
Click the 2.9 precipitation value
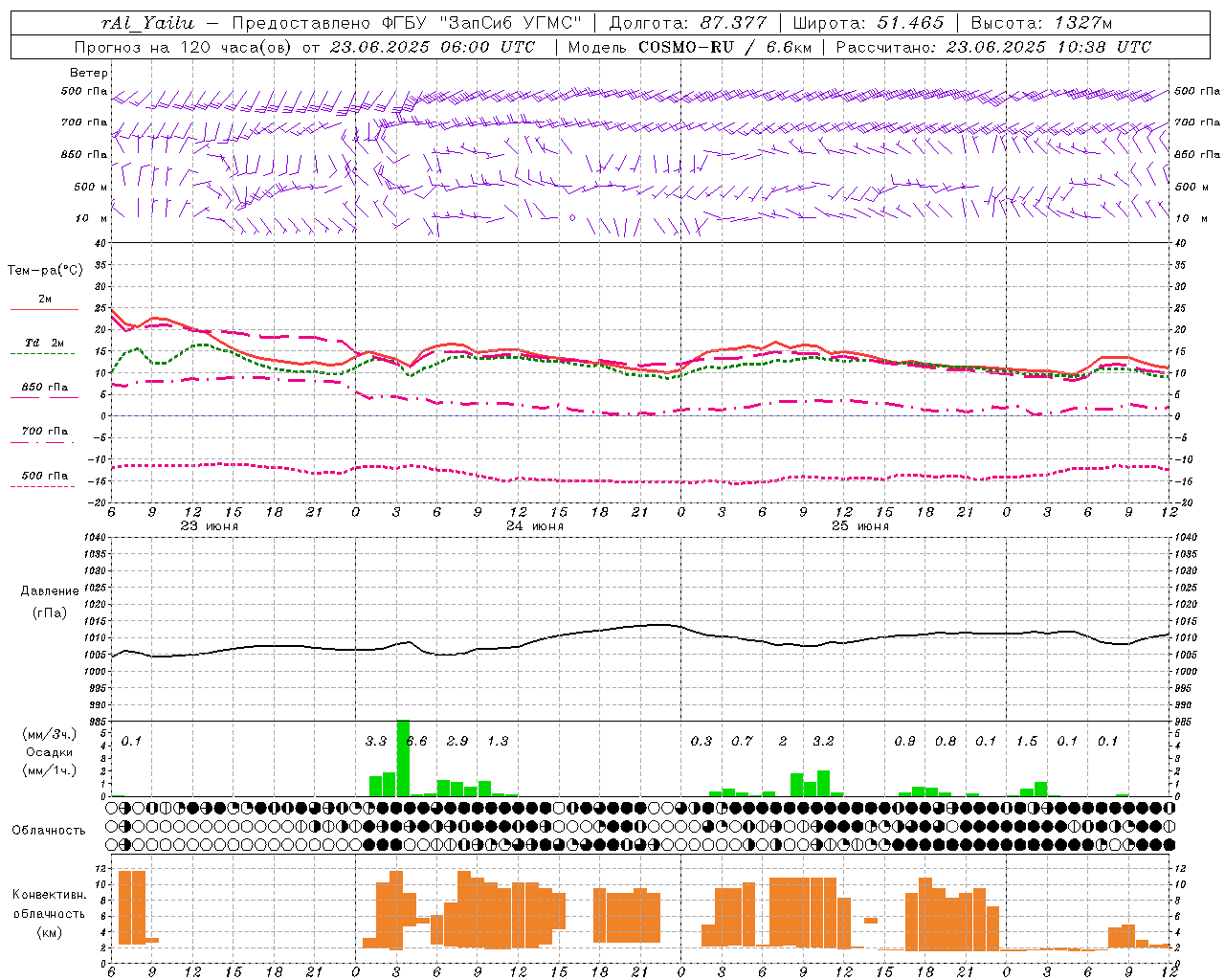pos(457,741)
